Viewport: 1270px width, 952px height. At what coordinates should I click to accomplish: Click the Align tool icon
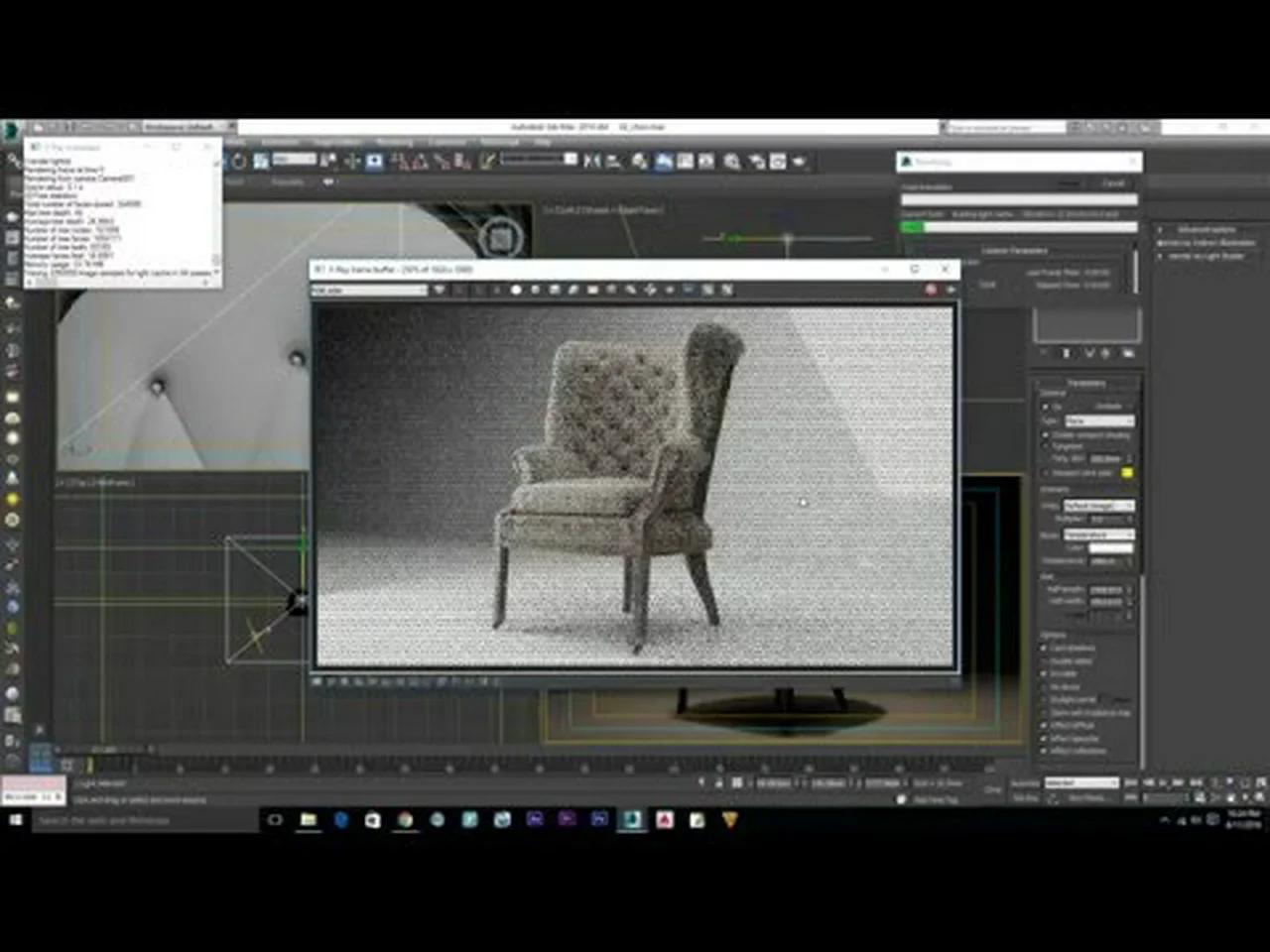pyautogui.click(x=613, y=161)
